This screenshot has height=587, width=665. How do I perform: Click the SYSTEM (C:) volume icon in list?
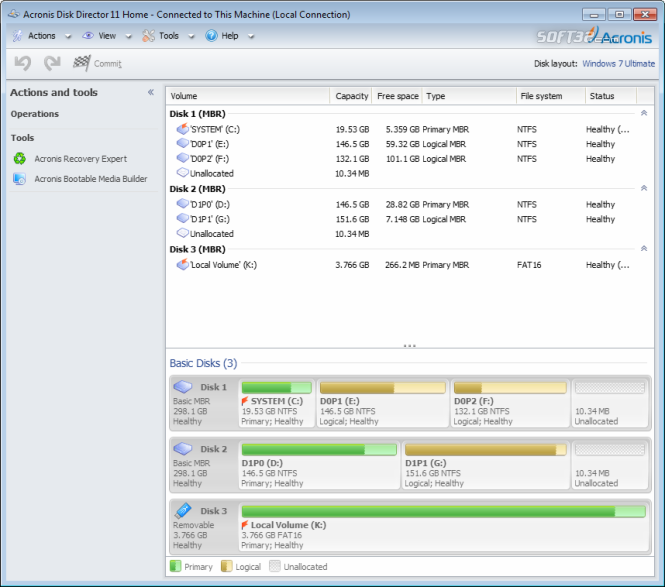182,129
